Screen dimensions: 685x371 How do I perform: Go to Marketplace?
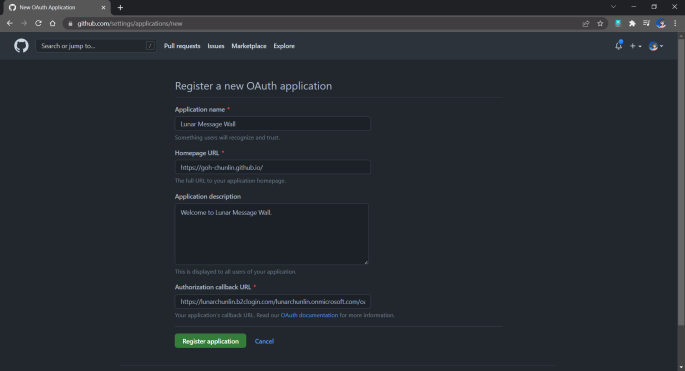[x=249, y=46]
